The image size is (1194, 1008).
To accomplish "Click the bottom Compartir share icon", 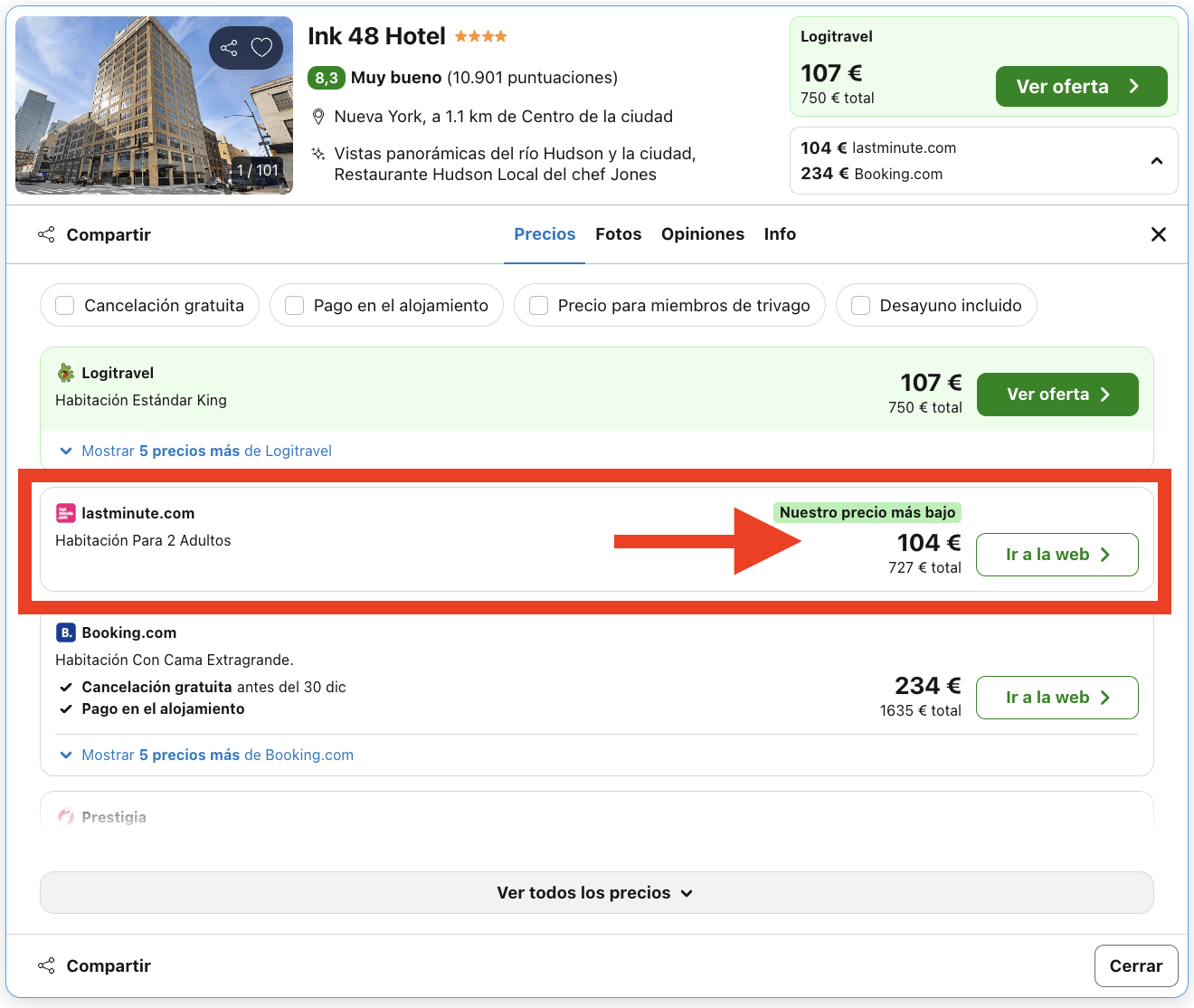I will point(46,965).
